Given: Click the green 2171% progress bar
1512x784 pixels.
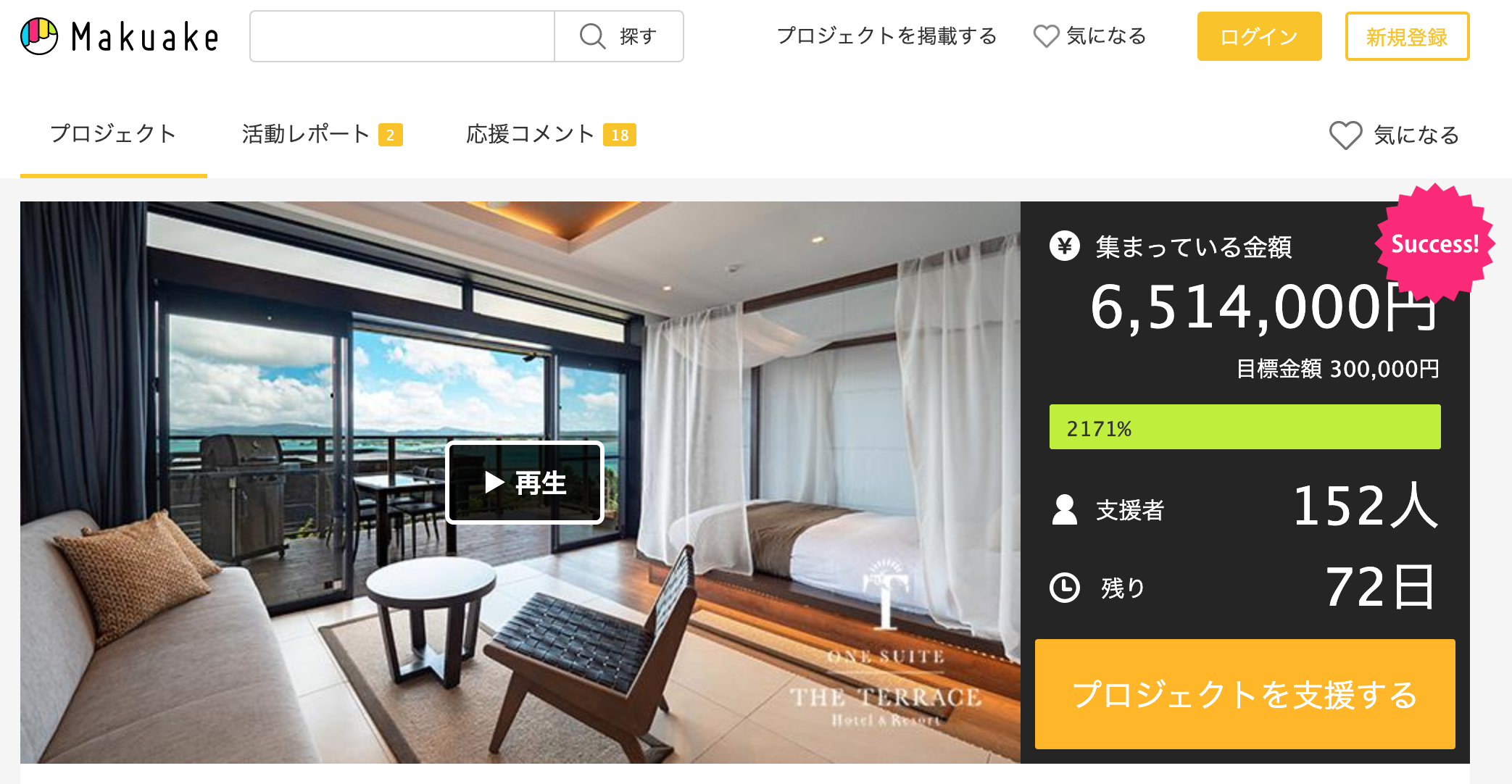Looking at the screenshot, I should (x=1245, y=427).
